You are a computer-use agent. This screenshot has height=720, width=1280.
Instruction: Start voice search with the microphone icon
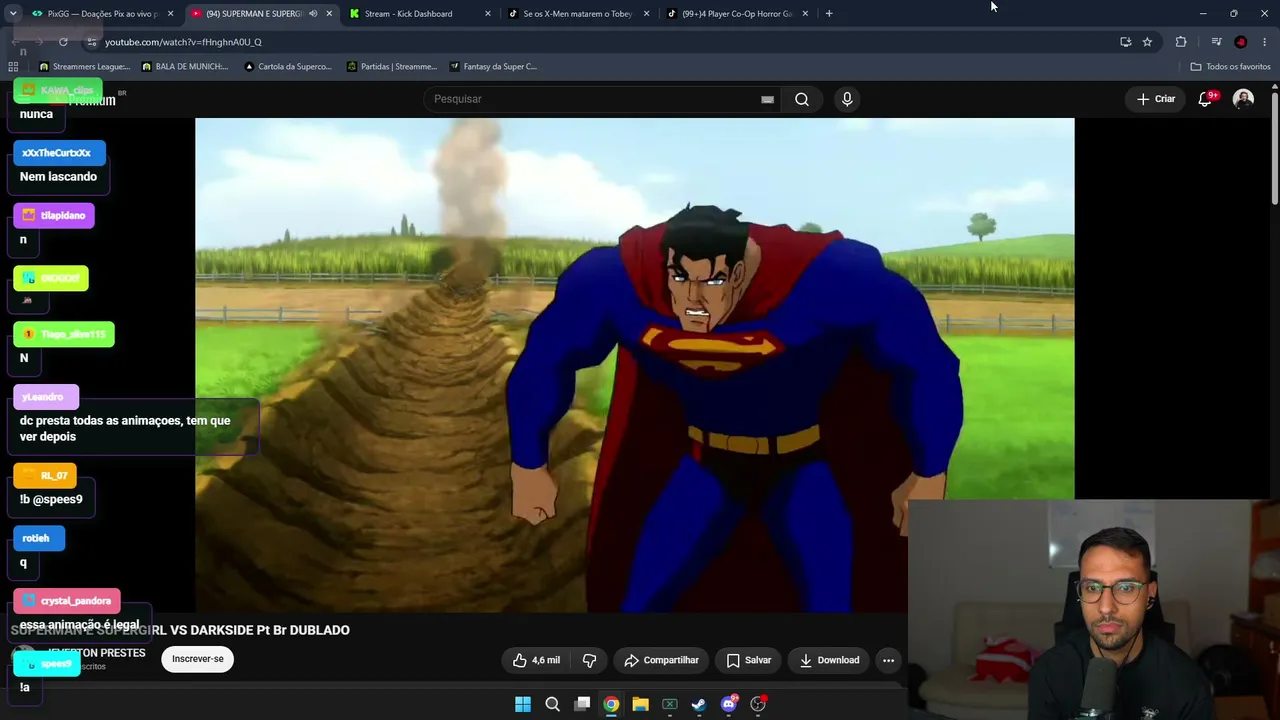847,99
